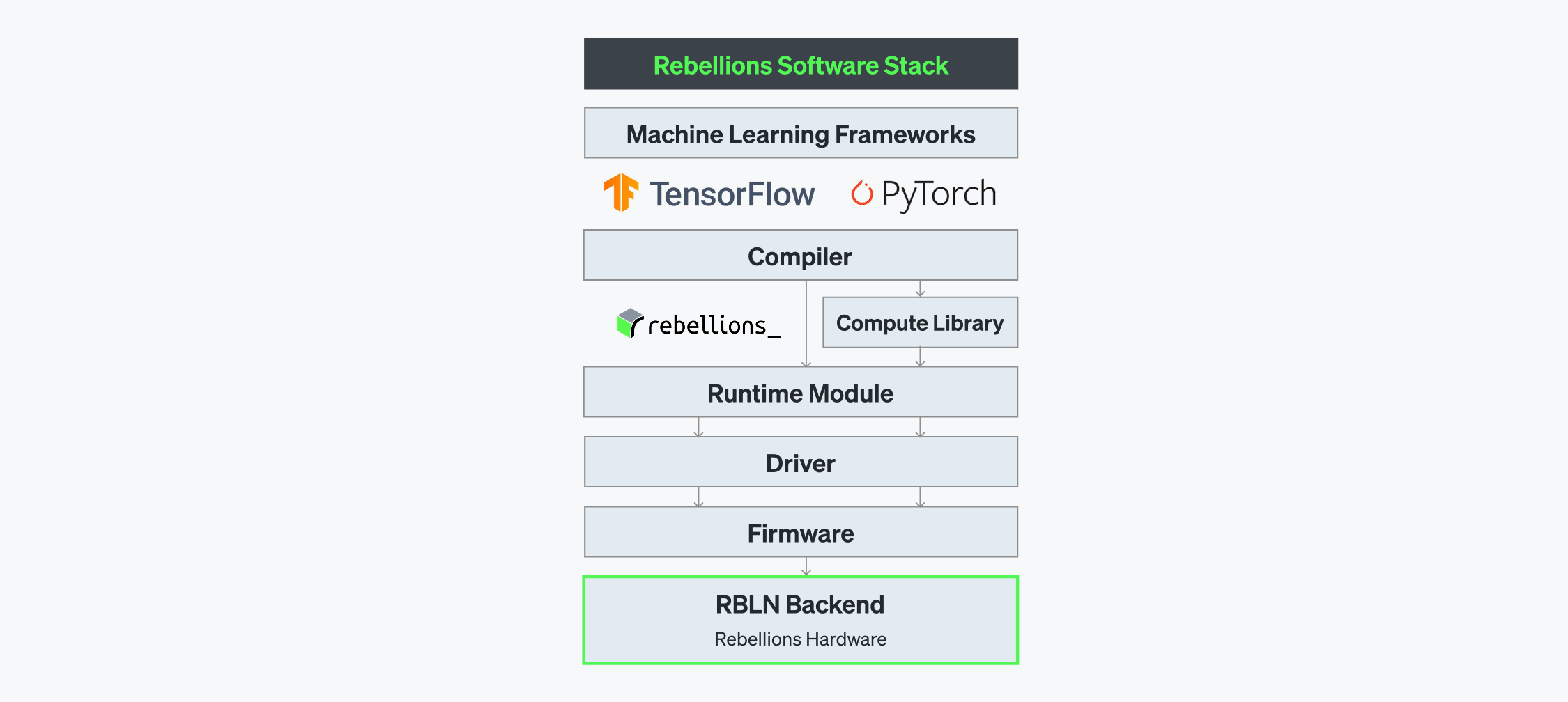Click the TensorFlow wordmark text
Image resolution: width=1568 pixels, height=702 pixels.
[x=732, y=194]
